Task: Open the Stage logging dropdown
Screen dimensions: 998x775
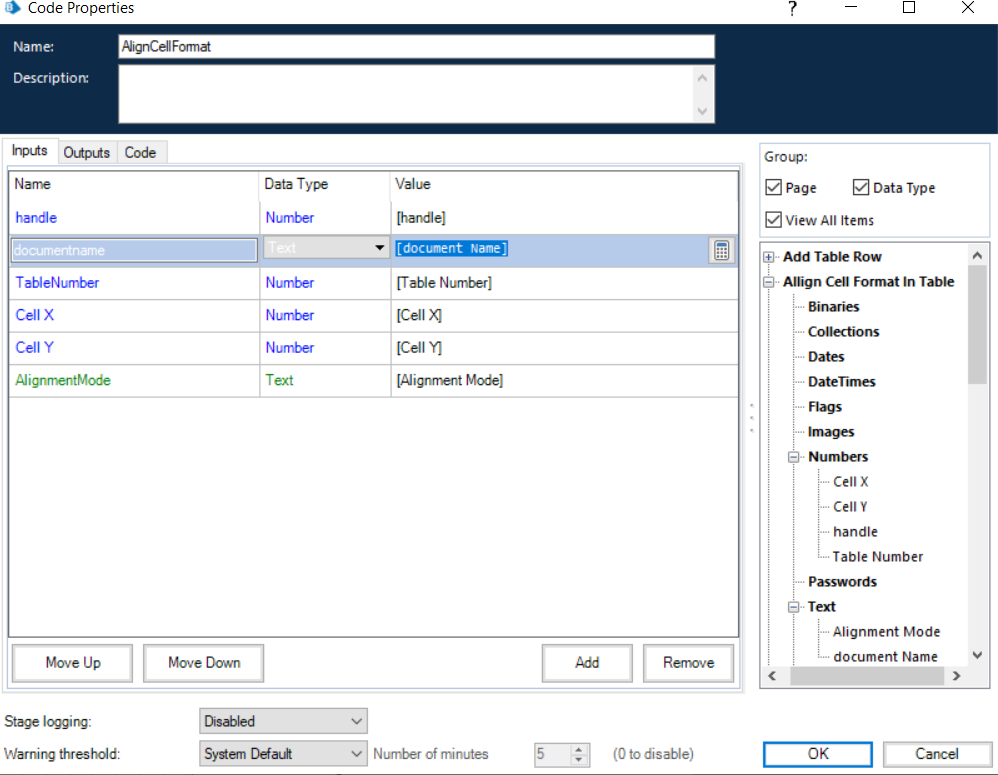Action: coord(283,721)
